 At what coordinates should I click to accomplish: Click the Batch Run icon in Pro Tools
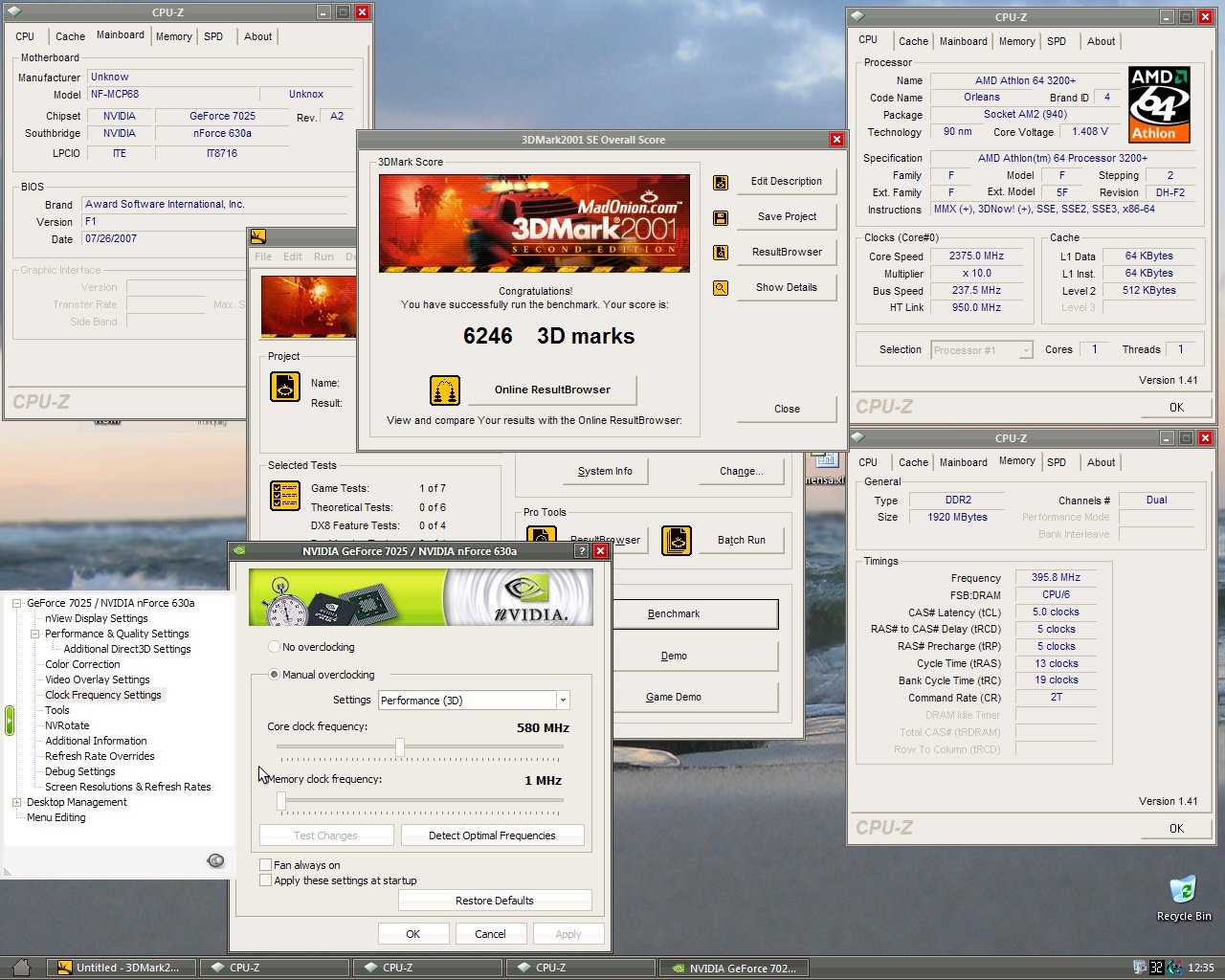[677, 540]
